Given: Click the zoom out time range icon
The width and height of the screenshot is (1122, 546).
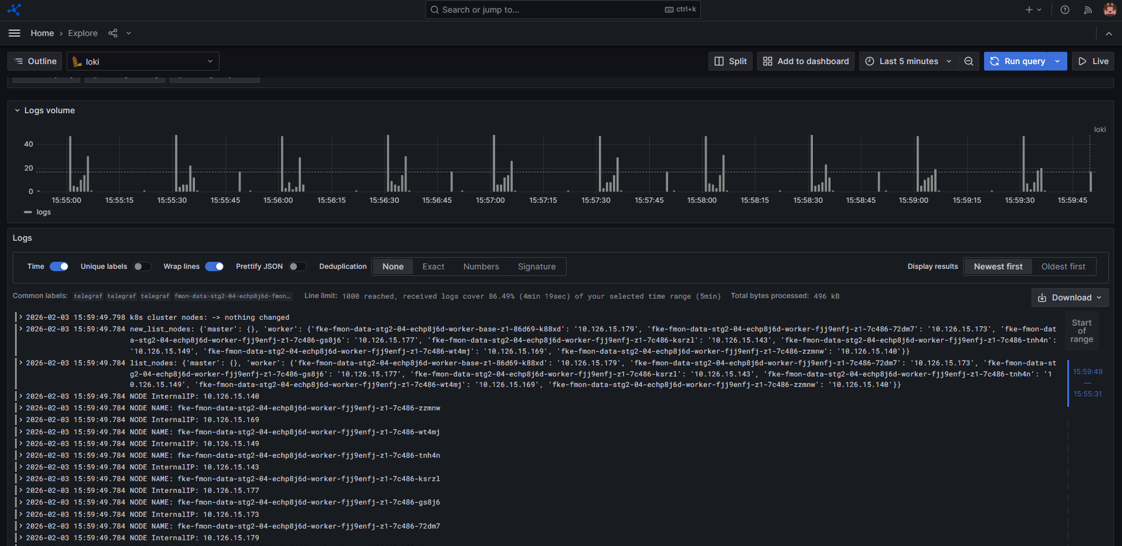Looking at the screenshot, I should (x=969, y=61).
